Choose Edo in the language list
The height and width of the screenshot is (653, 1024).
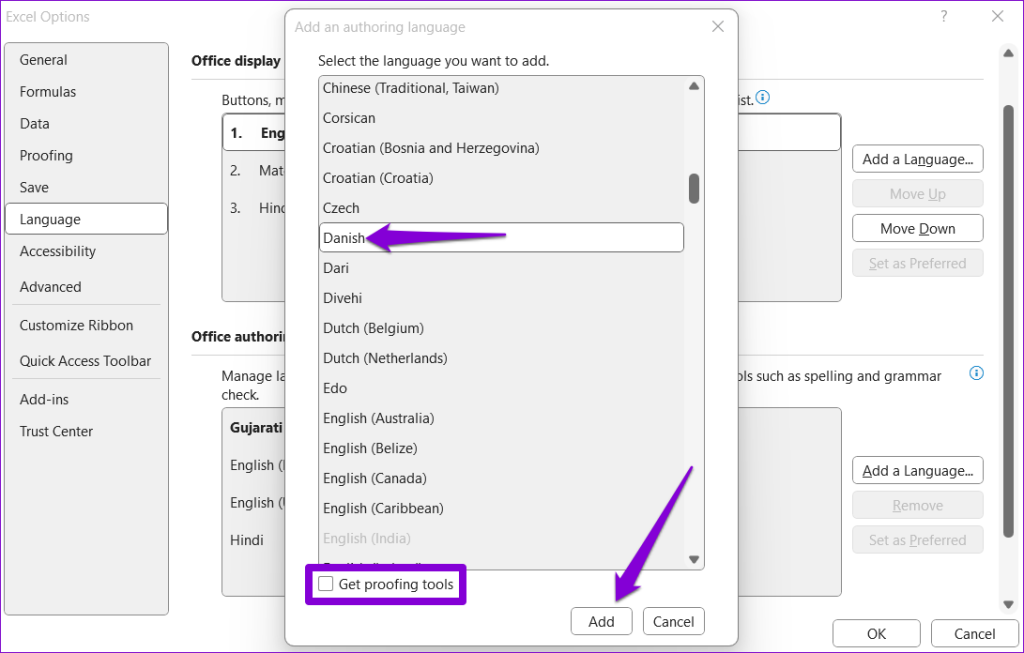click(x=501, y=389)
